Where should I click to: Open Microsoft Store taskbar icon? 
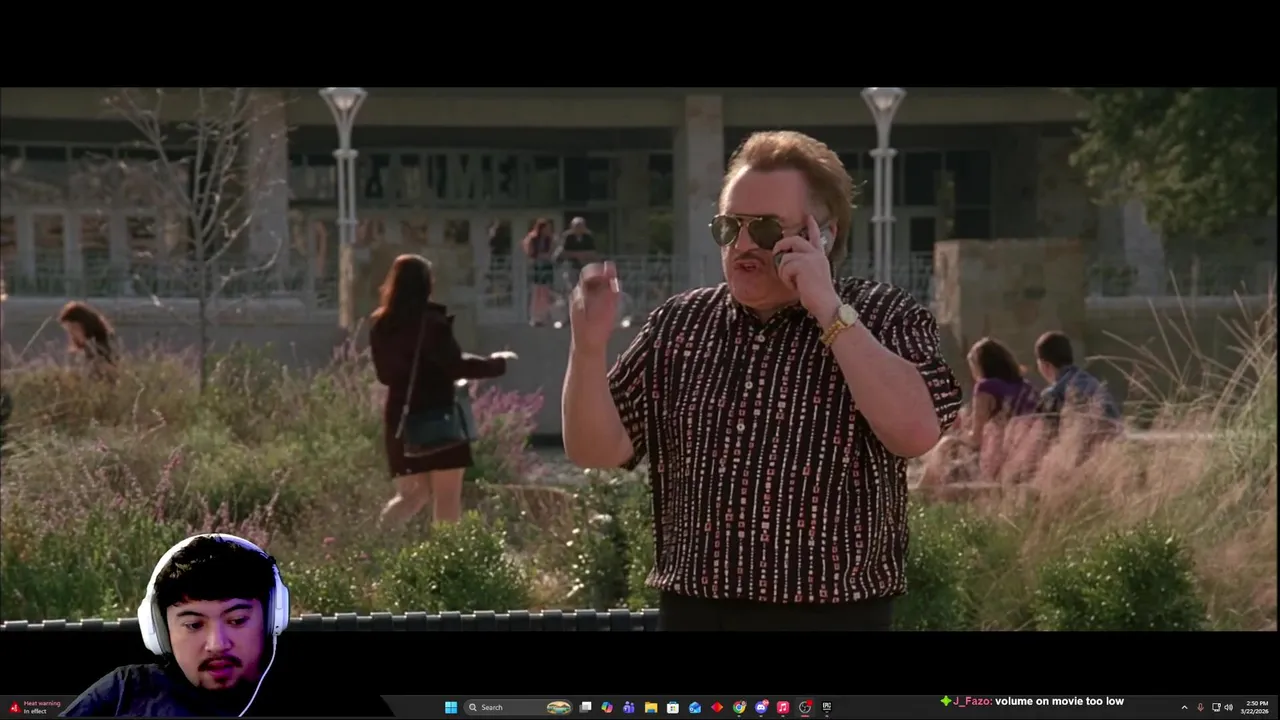pyautogui.click(x=673, y=707)
